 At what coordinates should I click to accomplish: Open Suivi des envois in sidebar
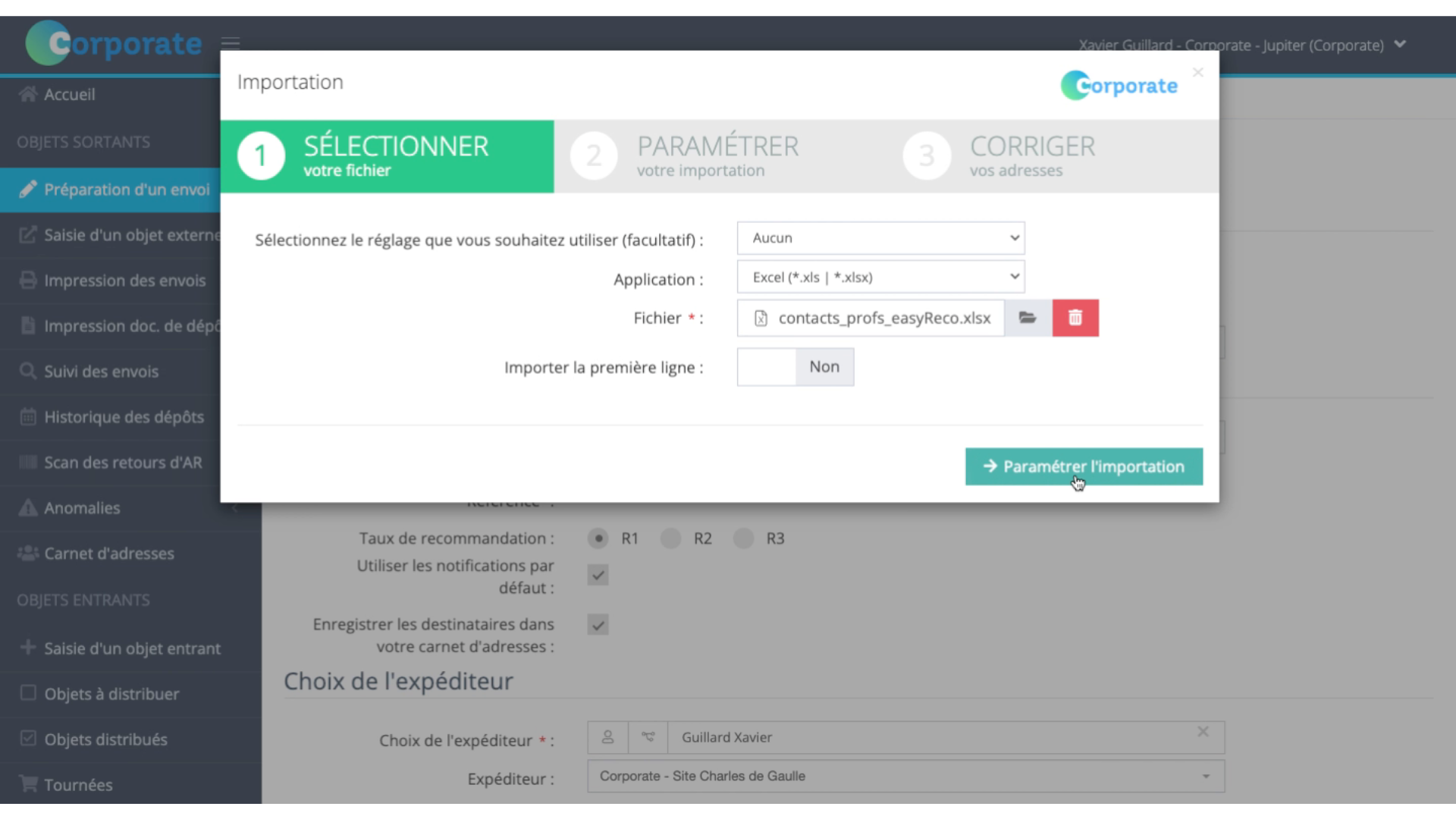point(110,372)
